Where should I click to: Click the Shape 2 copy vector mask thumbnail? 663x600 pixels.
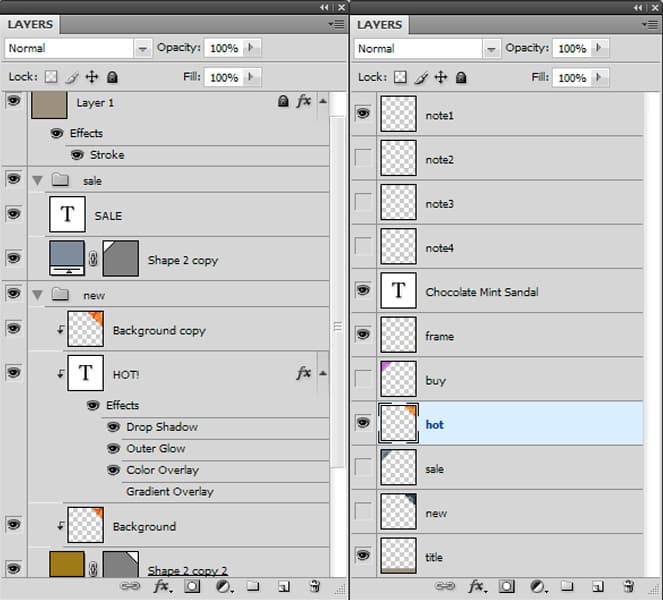[x=121, y=258]
